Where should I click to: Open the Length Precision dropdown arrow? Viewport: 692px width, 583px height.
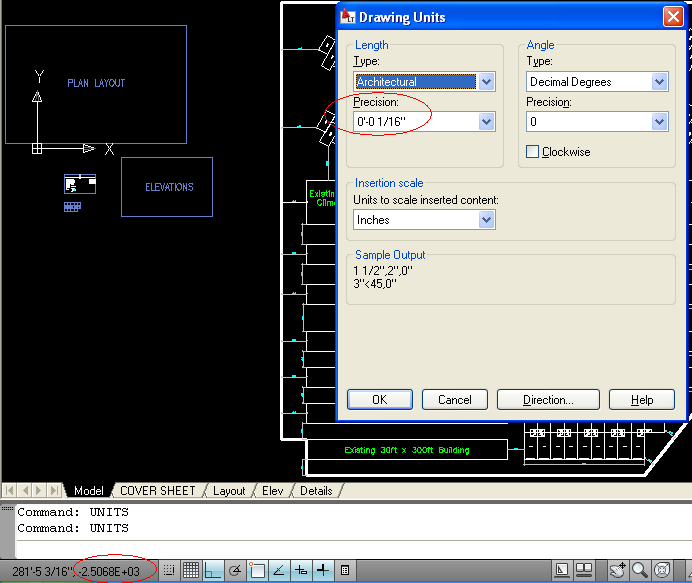(x=486, y=122)
